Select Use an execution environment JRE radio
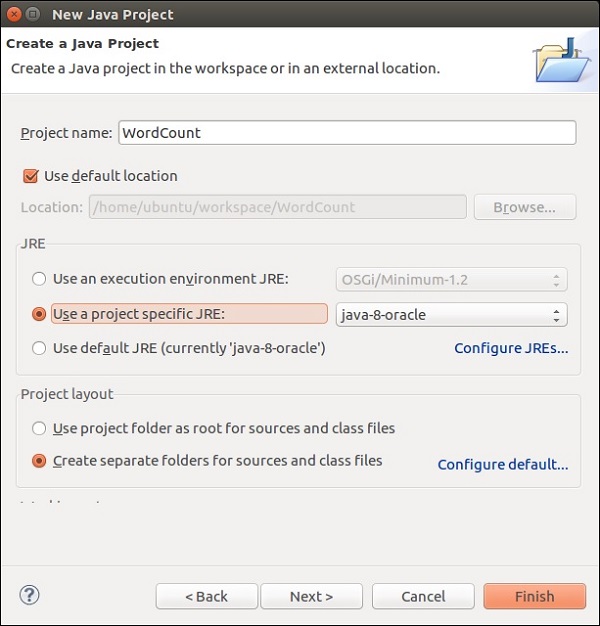The image size is (600, 626). point(39,279)
